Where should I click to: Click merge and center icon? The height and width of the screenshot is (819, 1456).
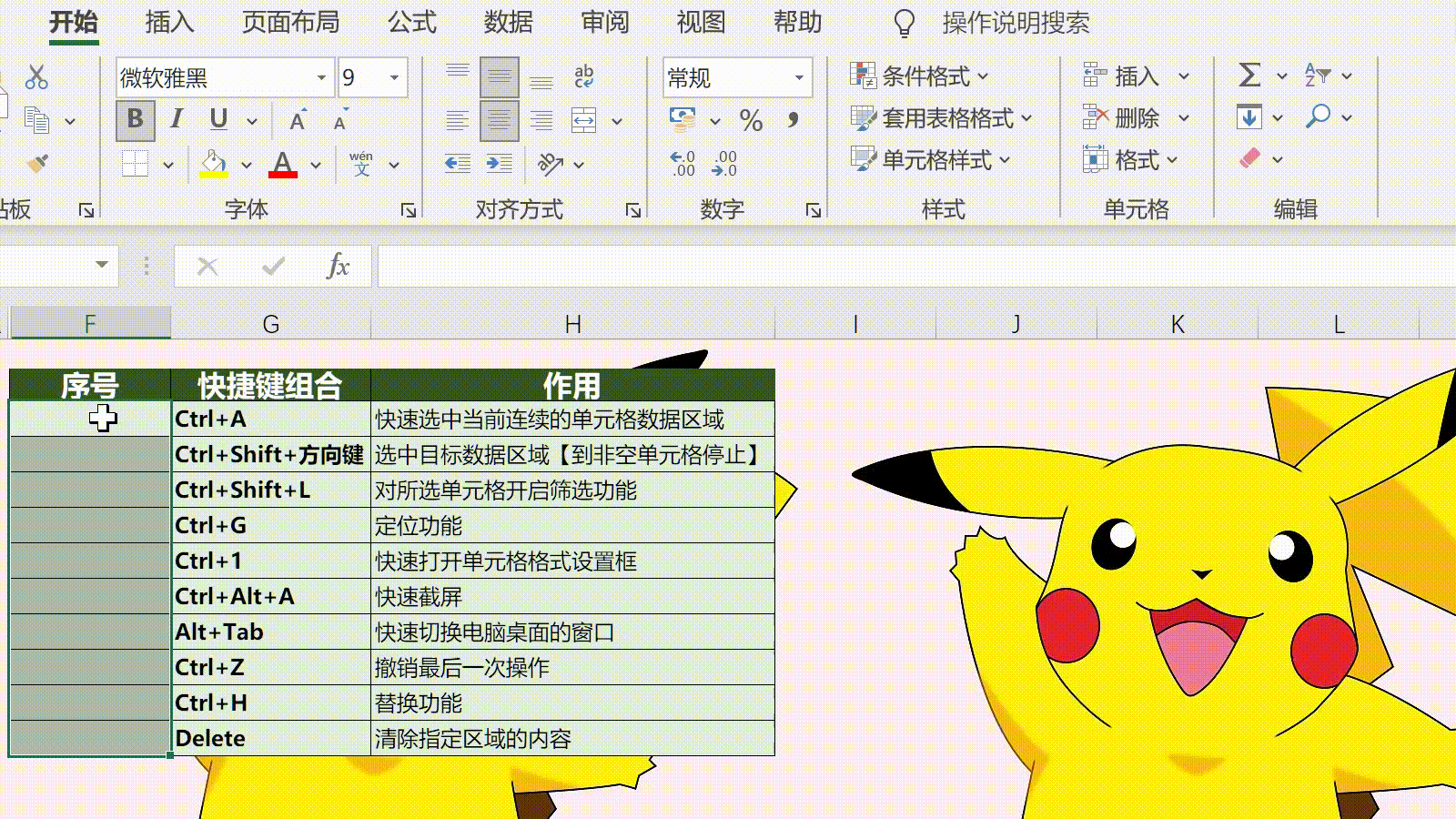point(584,120)
